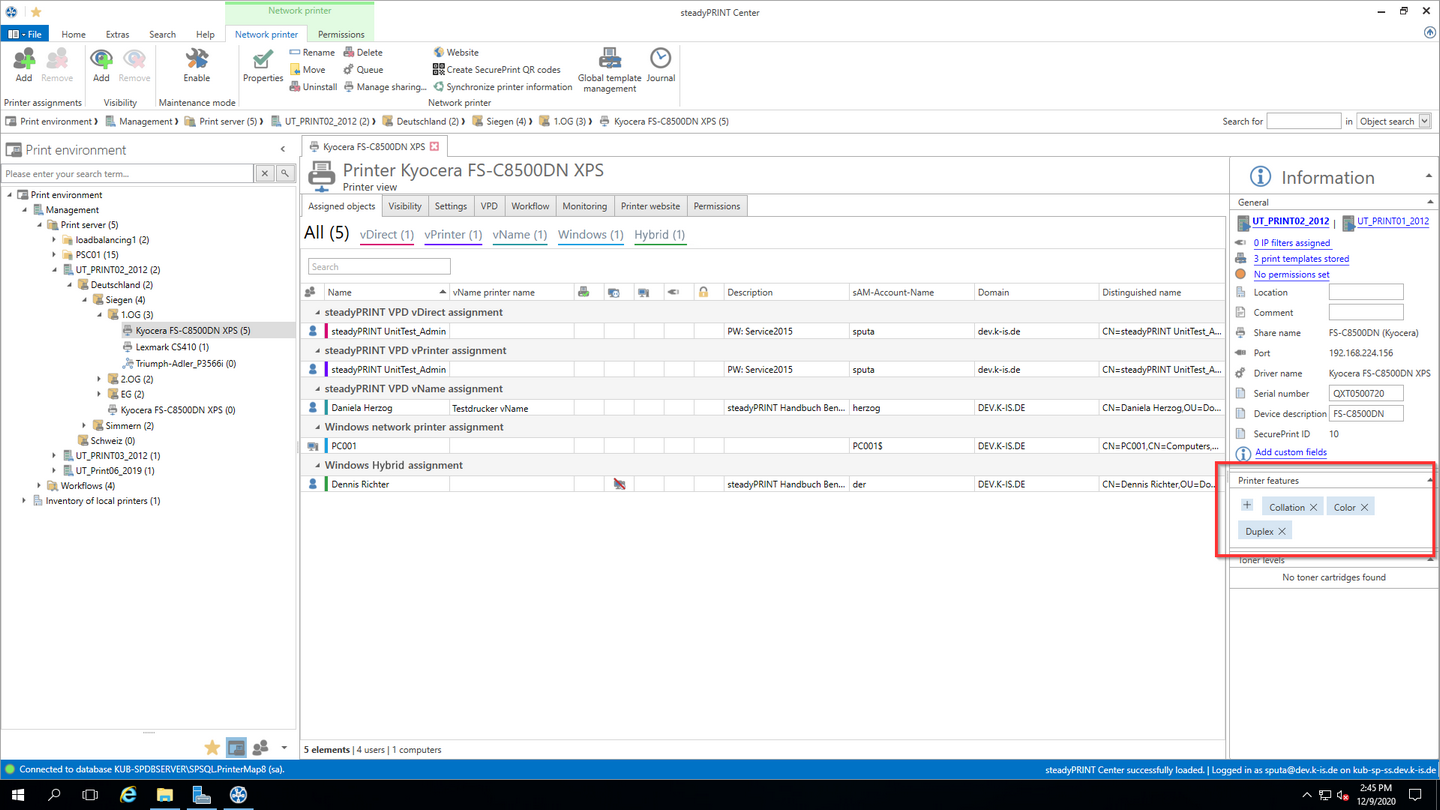The height and width of the screenshot is (810, 1440).
Task: Click Windows Start button
Action: (x=18, y=795)
